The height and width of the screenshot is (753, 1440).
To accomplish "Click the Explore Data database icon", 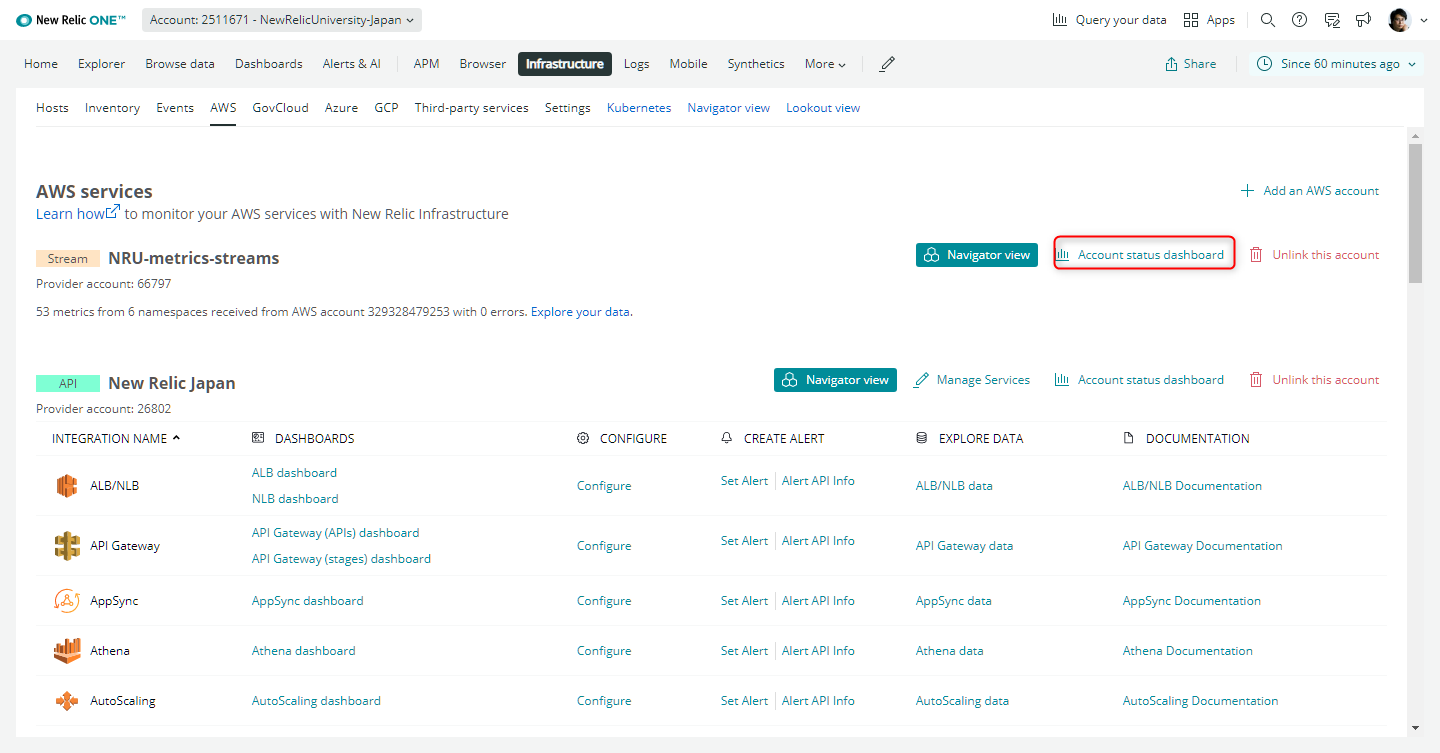I will (x=922, y=438).
